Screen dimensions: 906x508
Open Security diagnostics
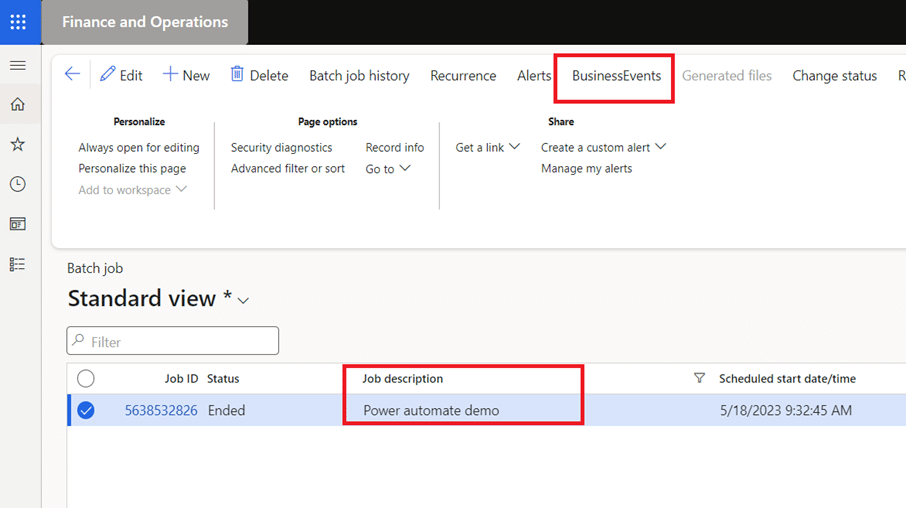(281, 147)
